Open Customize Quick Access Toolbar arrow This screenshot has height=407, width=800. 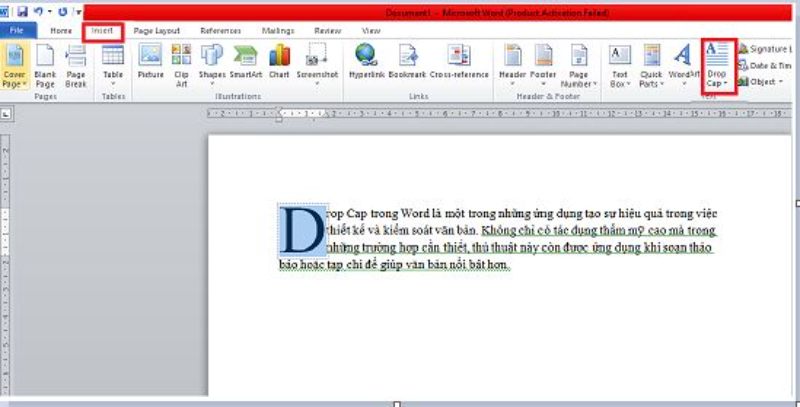[x=77, y=12]
